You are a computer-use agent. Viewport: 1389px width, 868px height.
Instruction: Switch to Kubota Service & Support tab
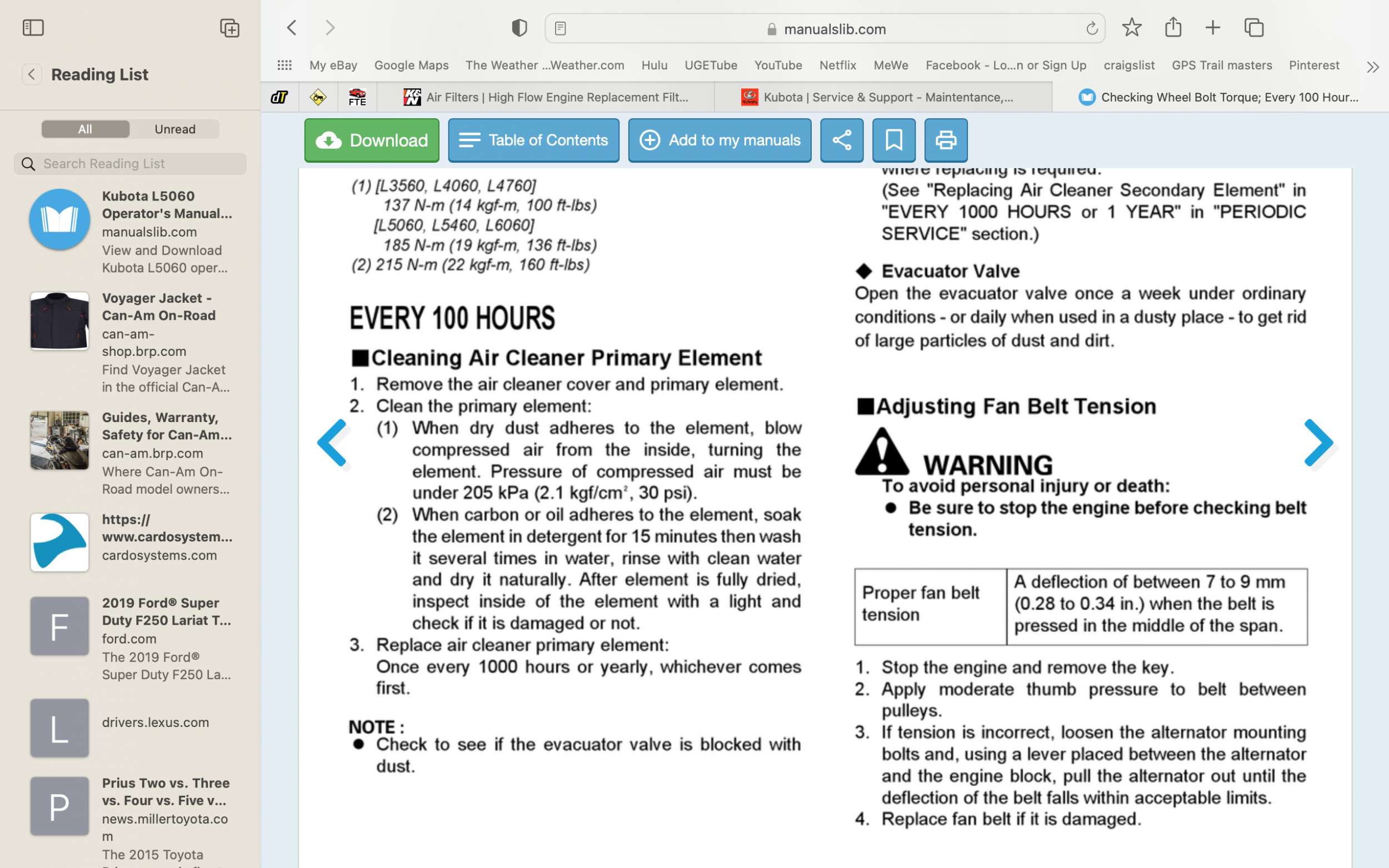point(884,97)
